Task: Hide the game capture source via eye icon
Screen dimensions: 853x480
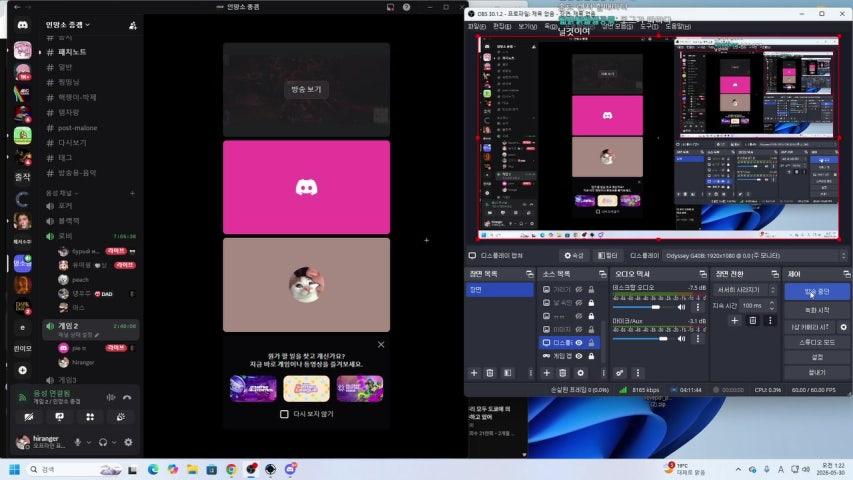Action: tap(579, 356)
